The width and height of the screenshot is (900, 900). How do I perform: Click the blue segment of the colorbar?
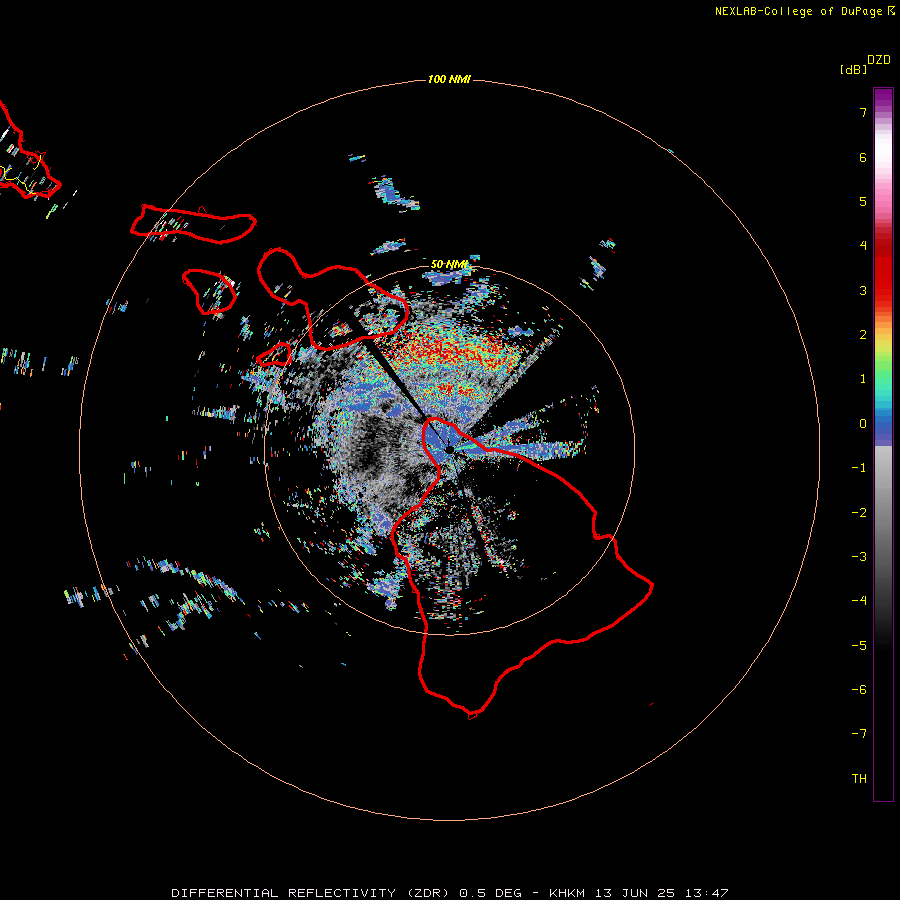coord(883,430)
